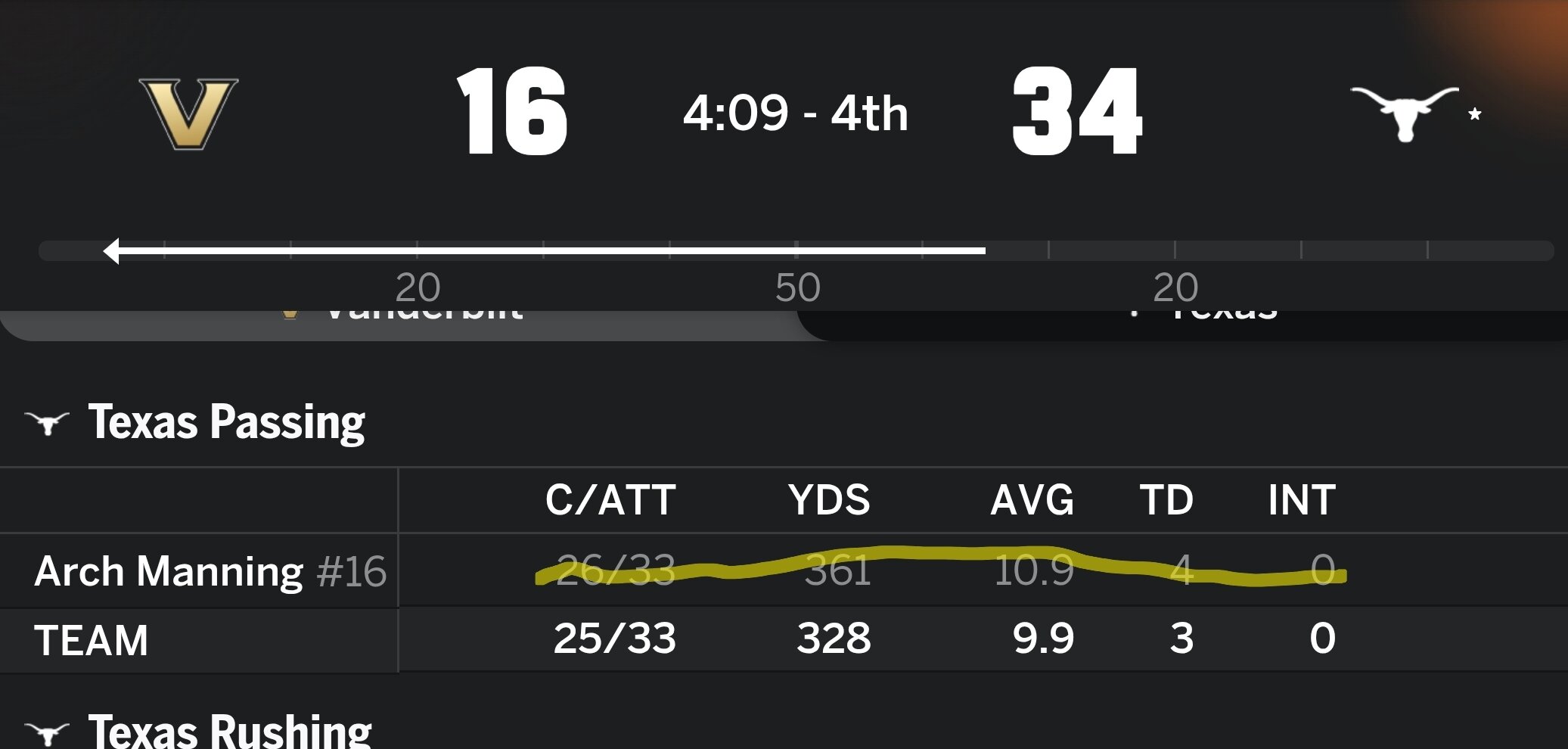Tap the 4:09 - 4th game clock

click(795, 113)
